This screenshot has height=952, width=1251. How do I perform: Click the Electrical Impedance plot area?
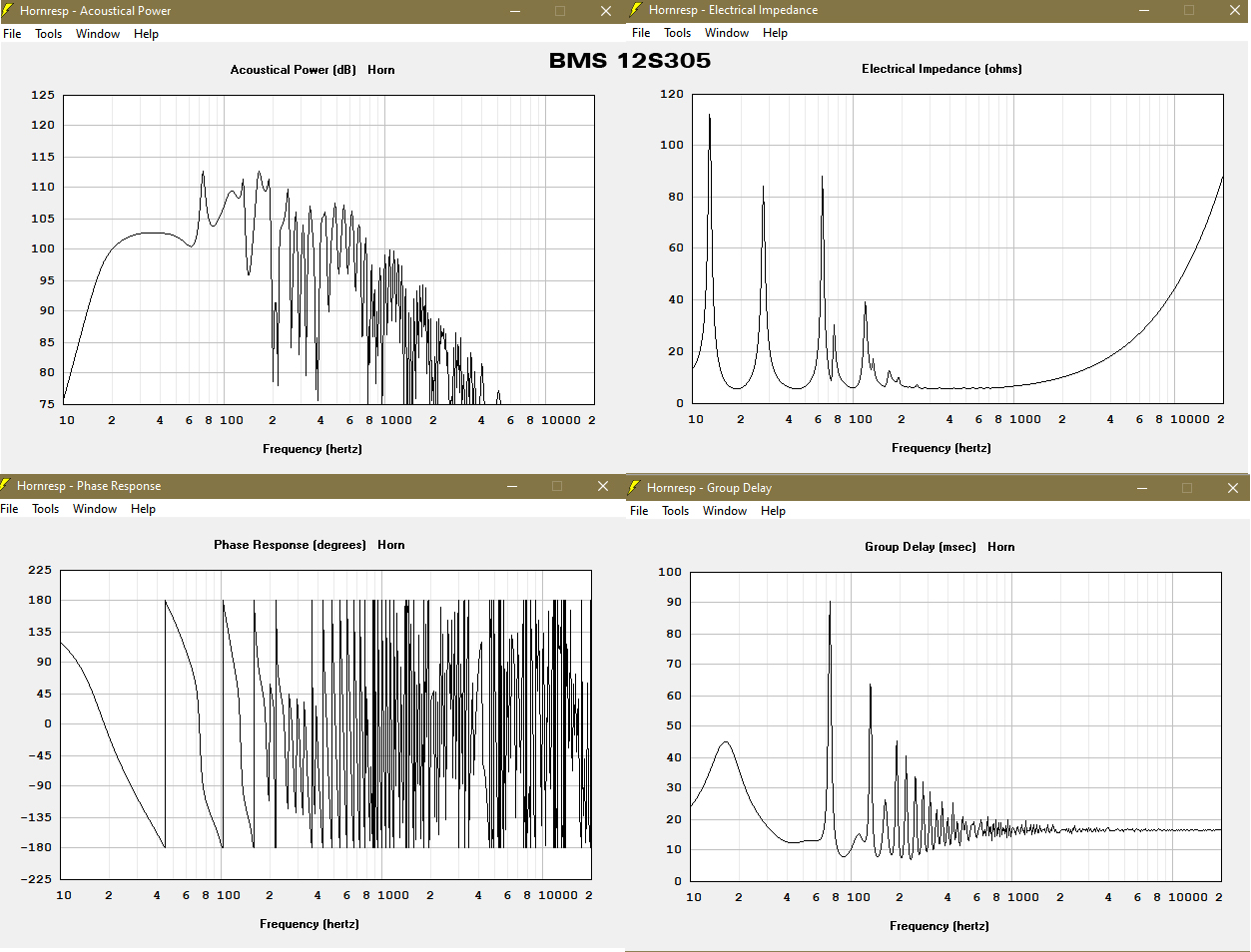click(x=957, y=248)
